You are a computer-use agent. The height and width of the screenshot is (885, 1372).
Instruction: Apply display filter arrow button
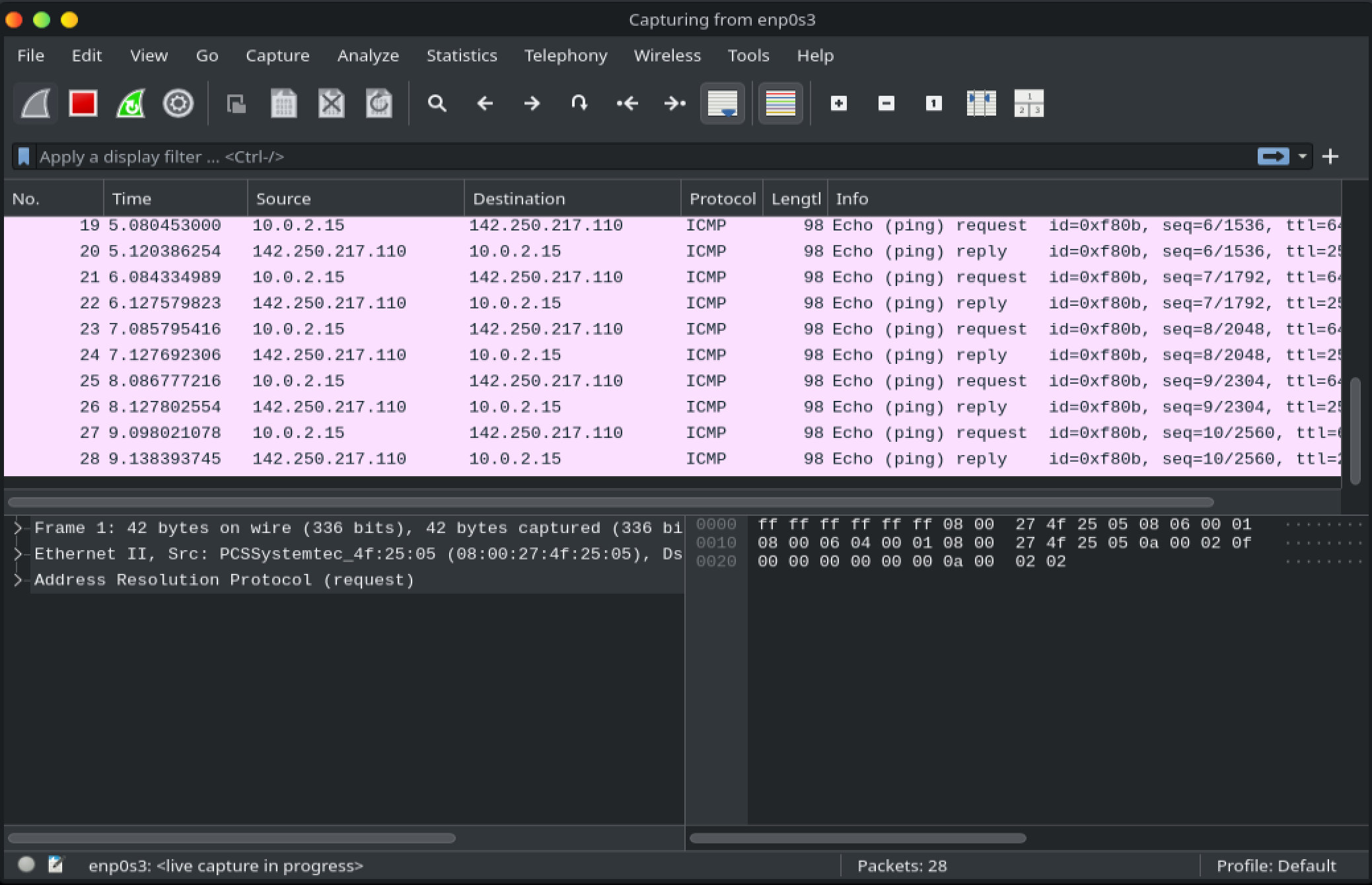(1273, 157)
